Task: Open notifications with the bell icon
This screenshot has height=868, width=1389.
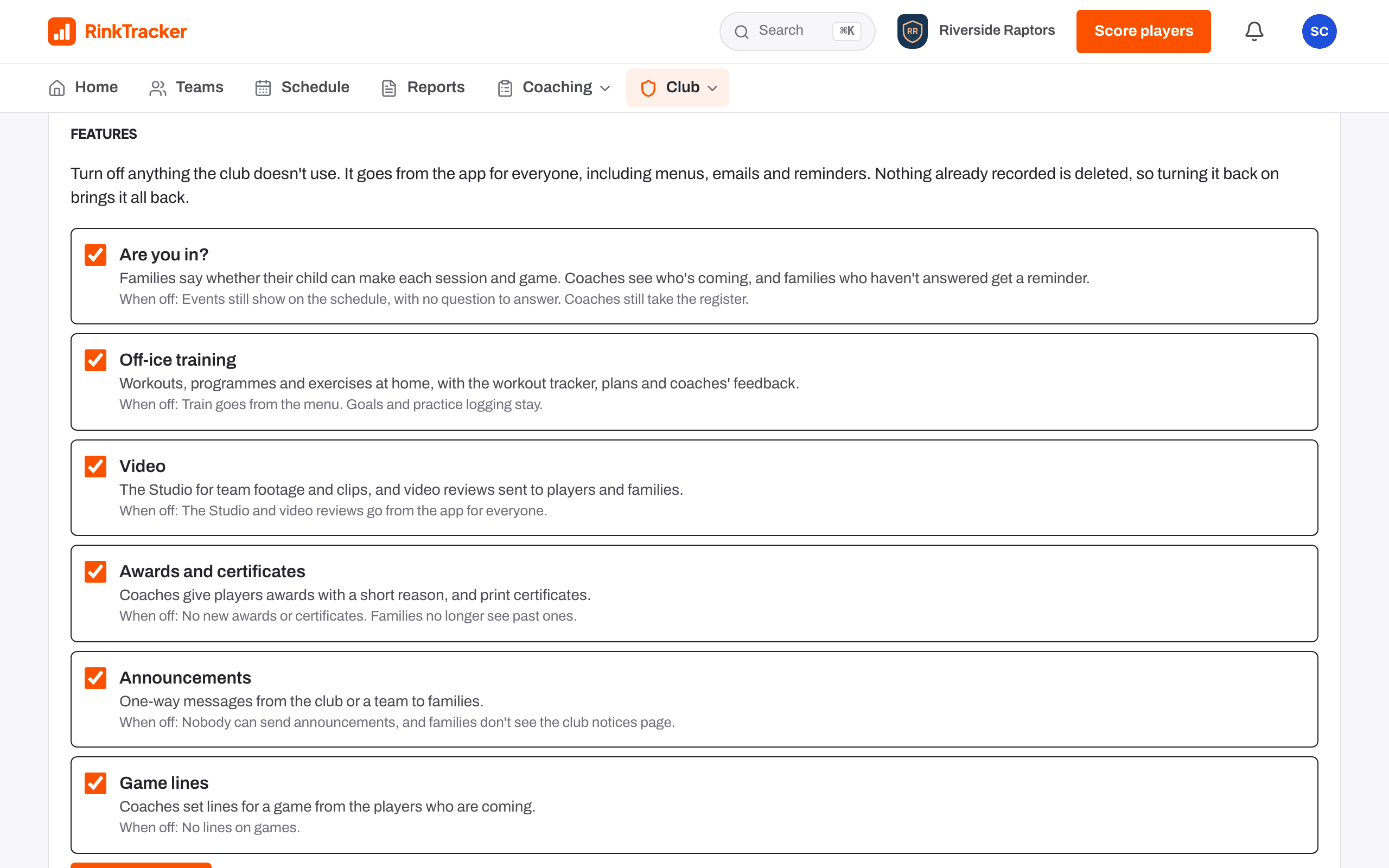Action: (1254, 31)
